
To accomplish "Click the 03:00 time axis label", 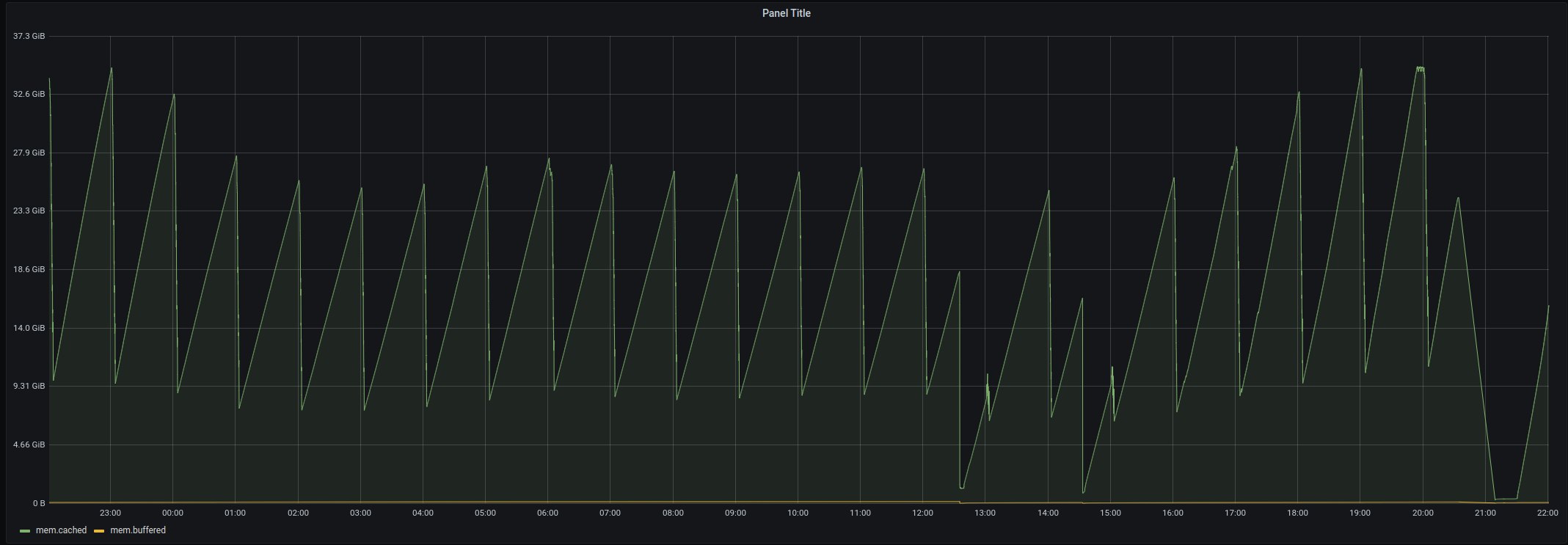I will click(x=360, y=513).
